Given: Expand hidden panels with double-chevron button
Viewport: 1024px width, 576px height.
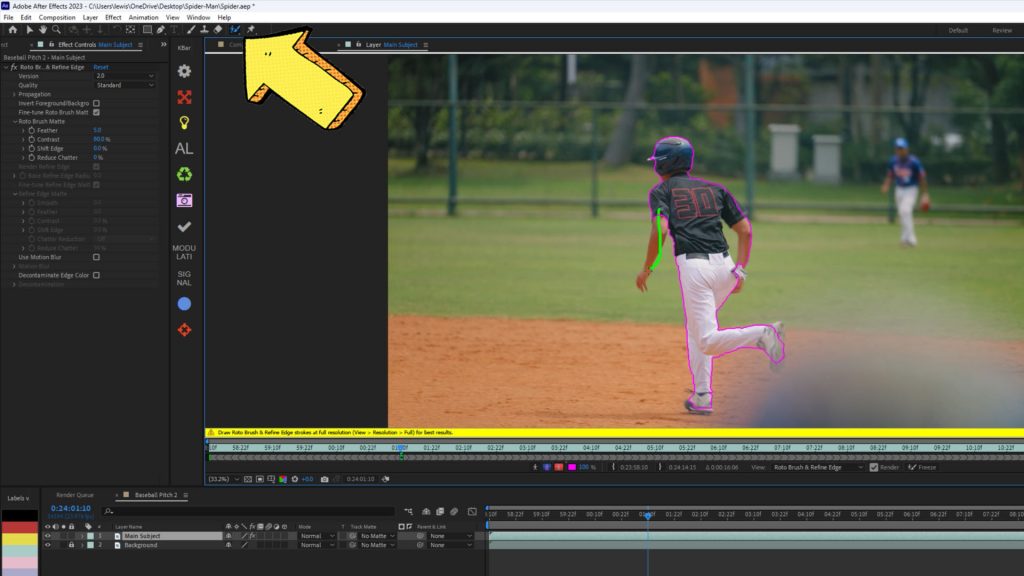Looking at the screenshot, I should click(x=163, y=45).
